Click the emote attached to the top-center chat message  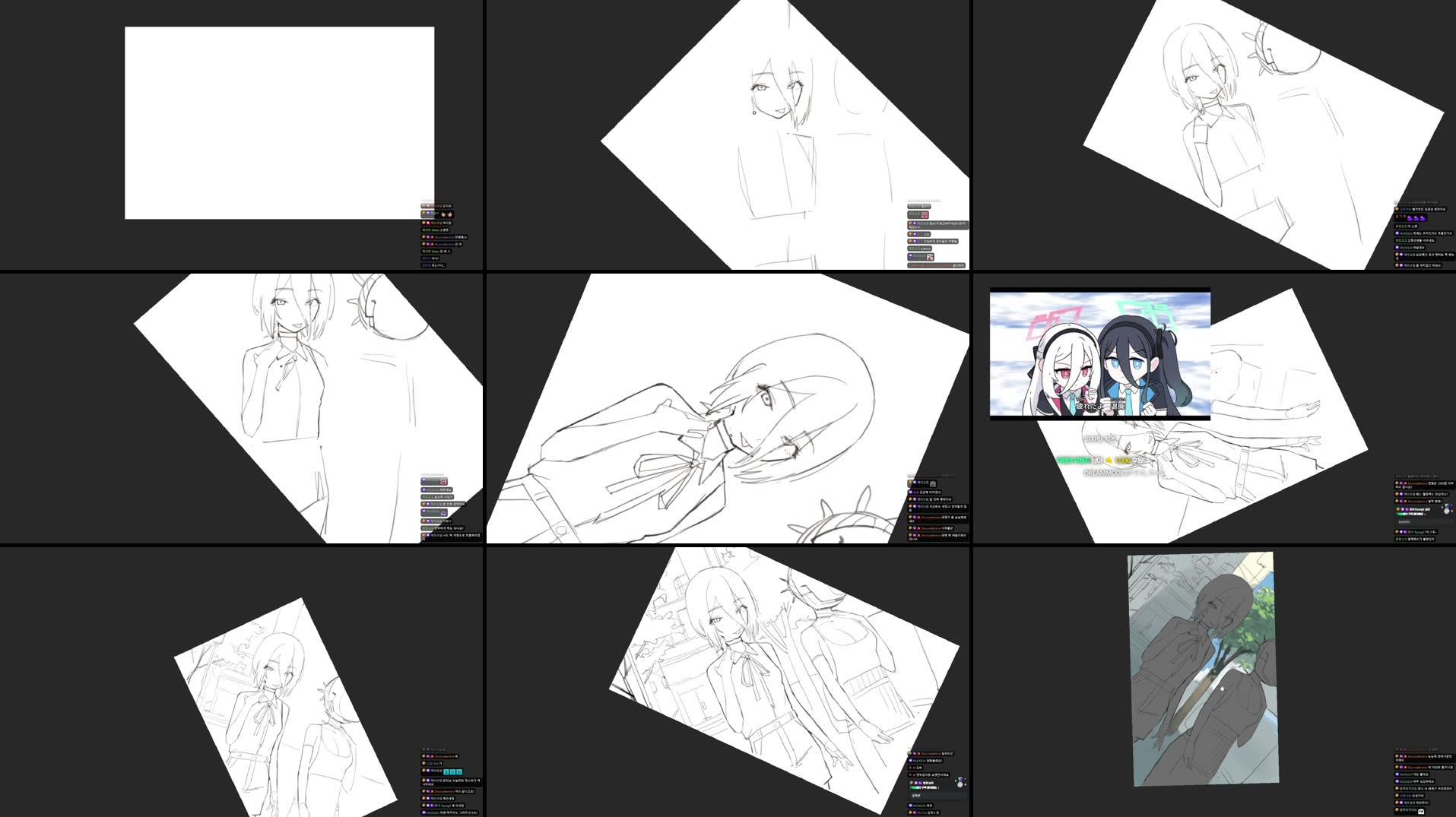pos(925,214)
